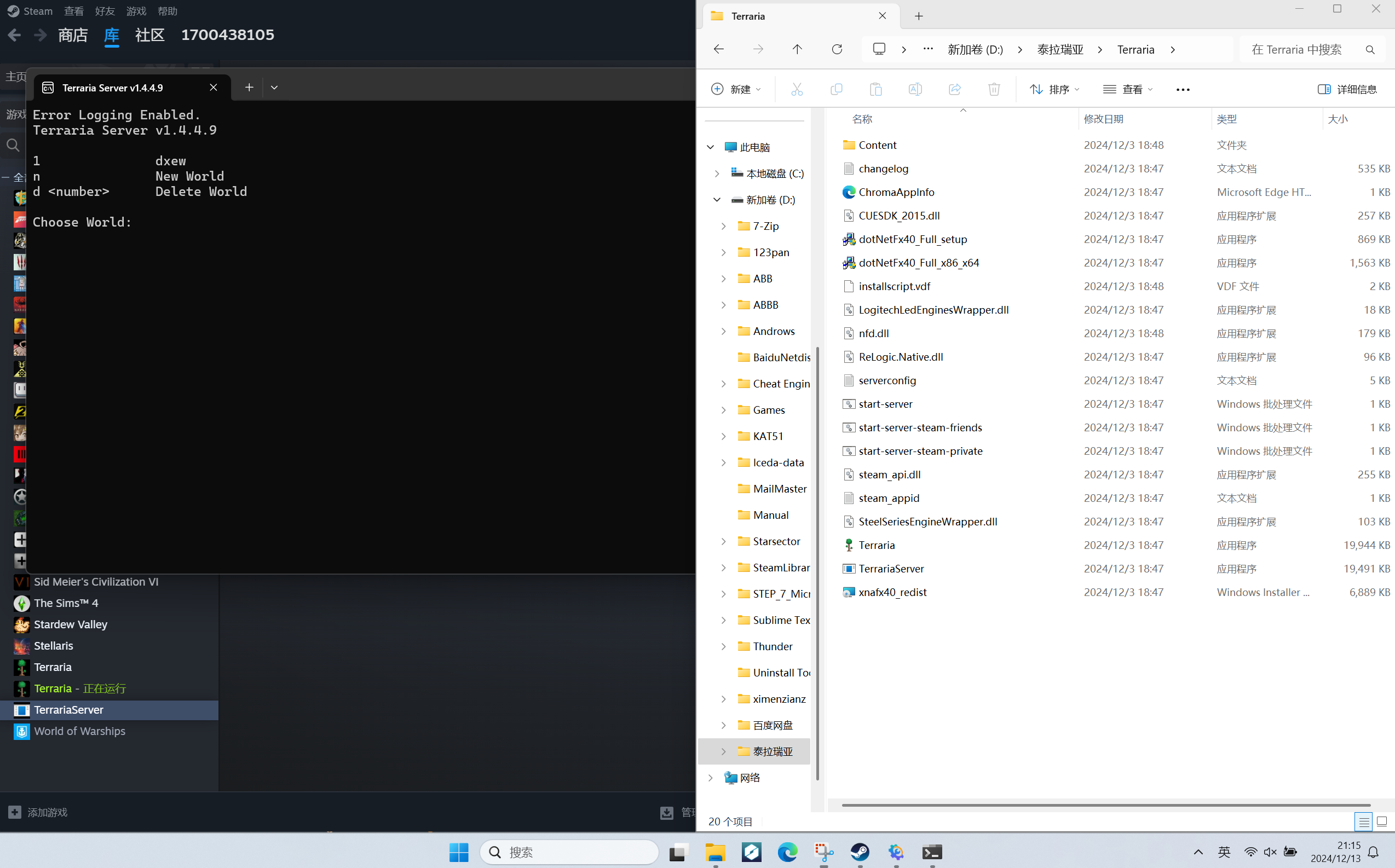This screenshot has width=1395, height=868.
Task: Click the Share icon in Explorer toolbar
Action: click(954, 89)
